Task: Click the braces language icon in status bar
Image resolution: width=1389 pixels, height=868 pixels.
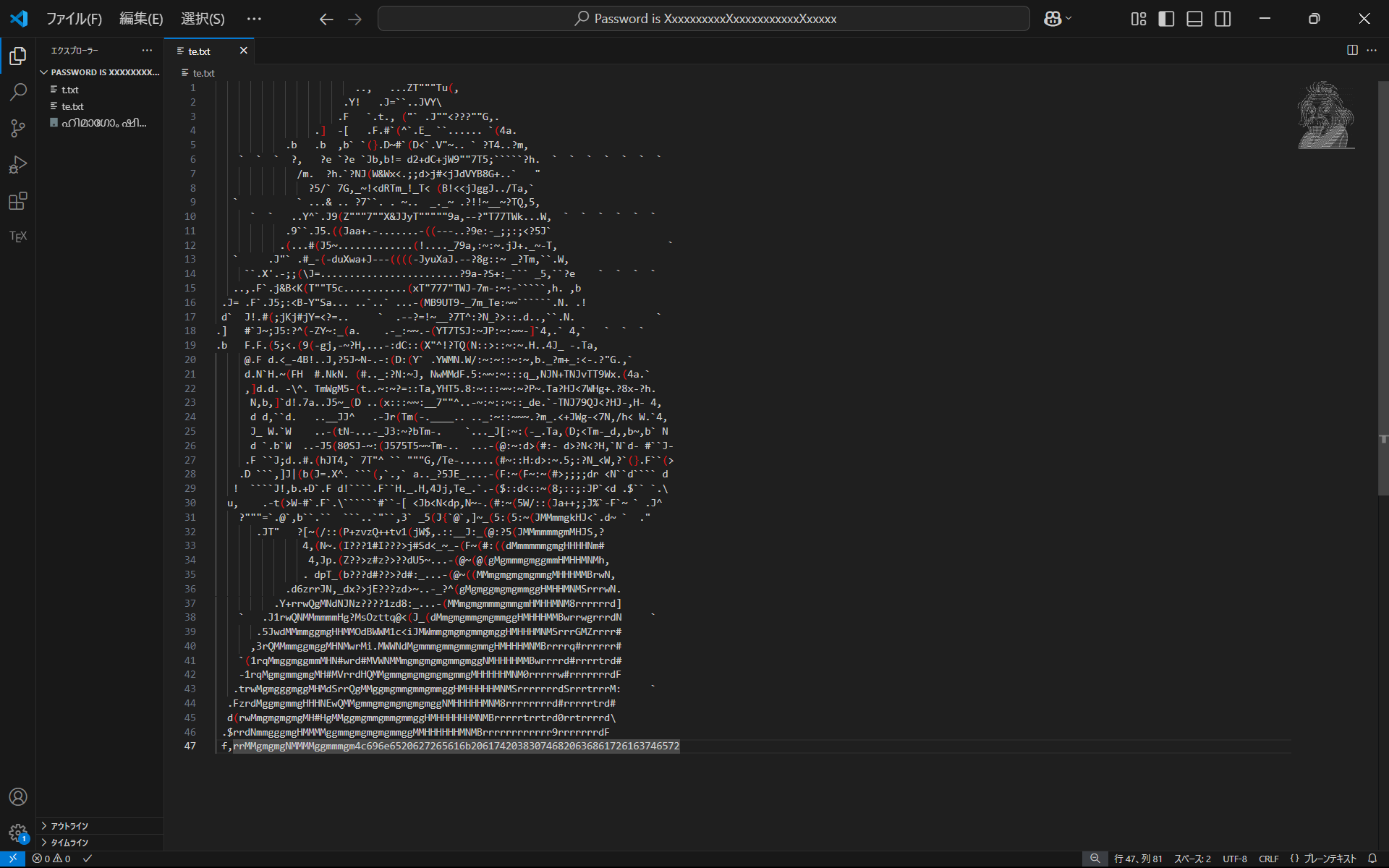Action: click(1295, 859)
